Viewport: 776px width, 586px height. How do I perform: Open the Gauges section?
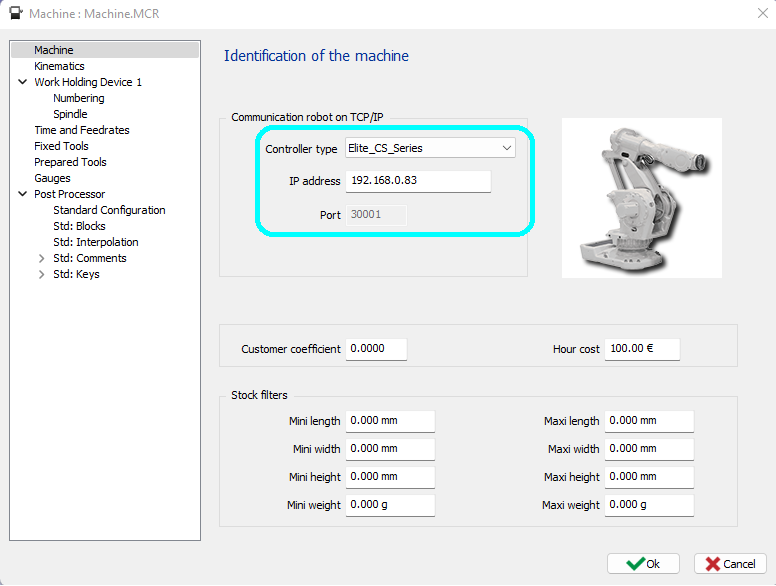52,178
